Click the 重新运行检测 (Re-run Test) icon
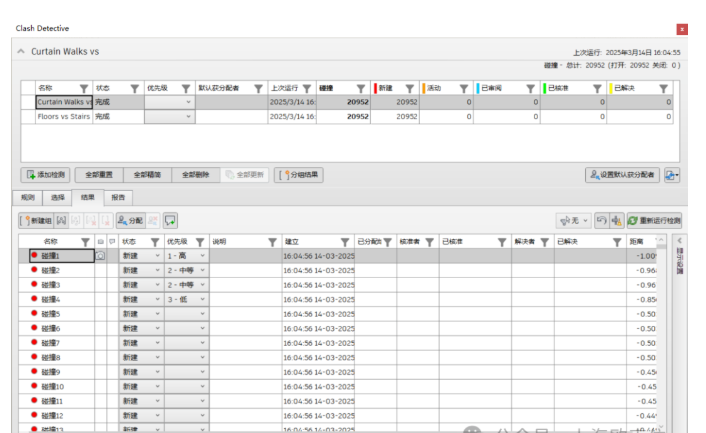Image resolution: width=706 pixels, height=433 pixels. click(655, 220)
